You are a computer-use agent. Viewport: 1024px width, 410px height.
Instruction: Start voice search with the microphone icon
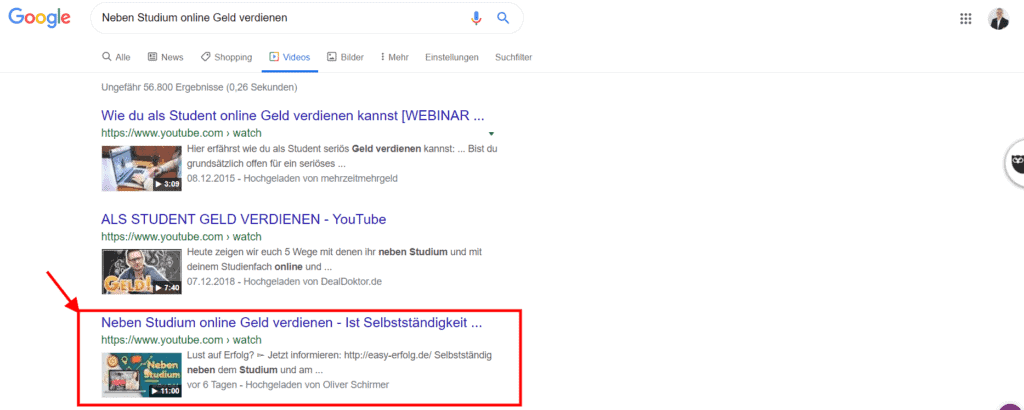click(x=476, y=18)
